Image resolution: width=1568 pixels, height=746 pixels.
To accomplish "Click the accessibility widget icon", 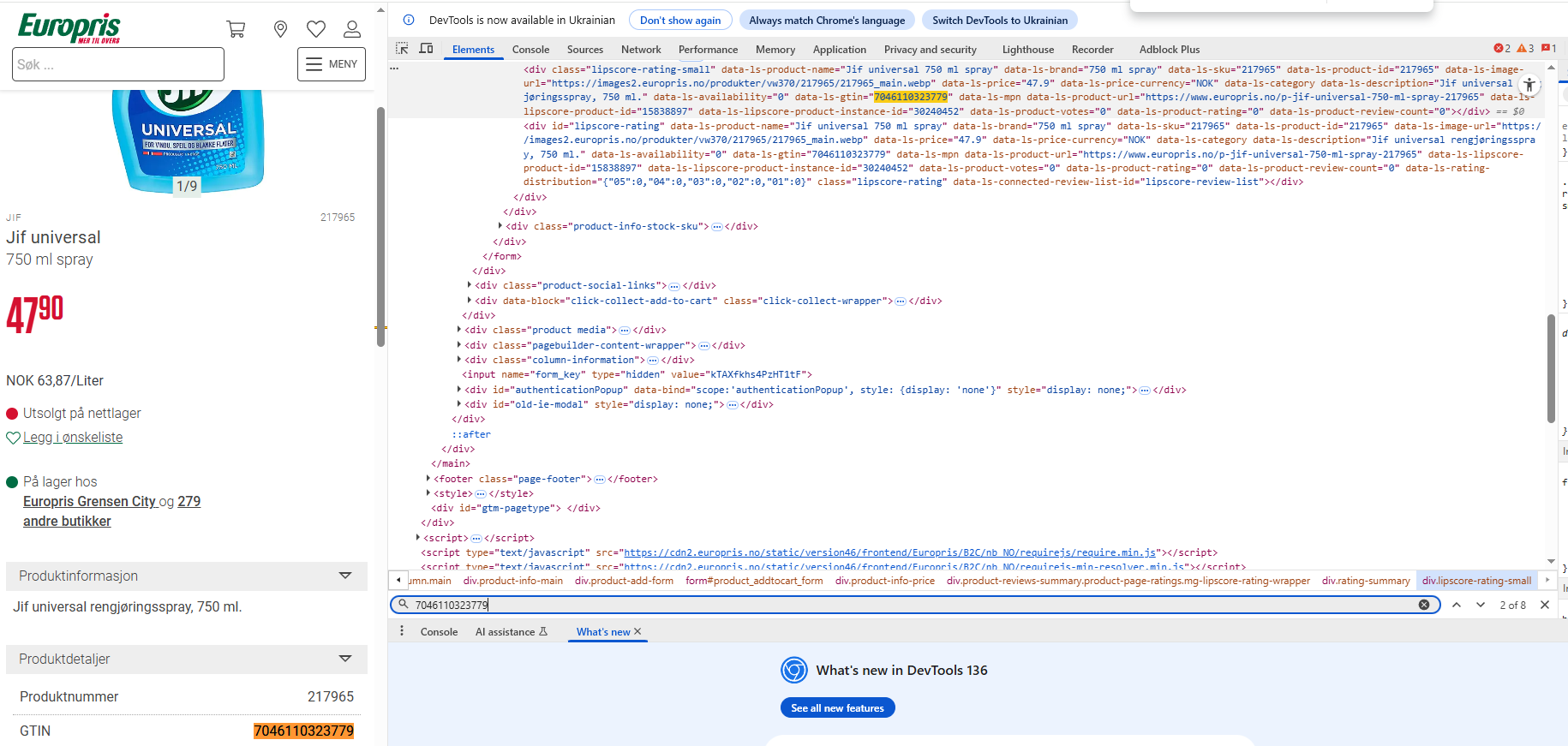I will tap(1529, 85).
